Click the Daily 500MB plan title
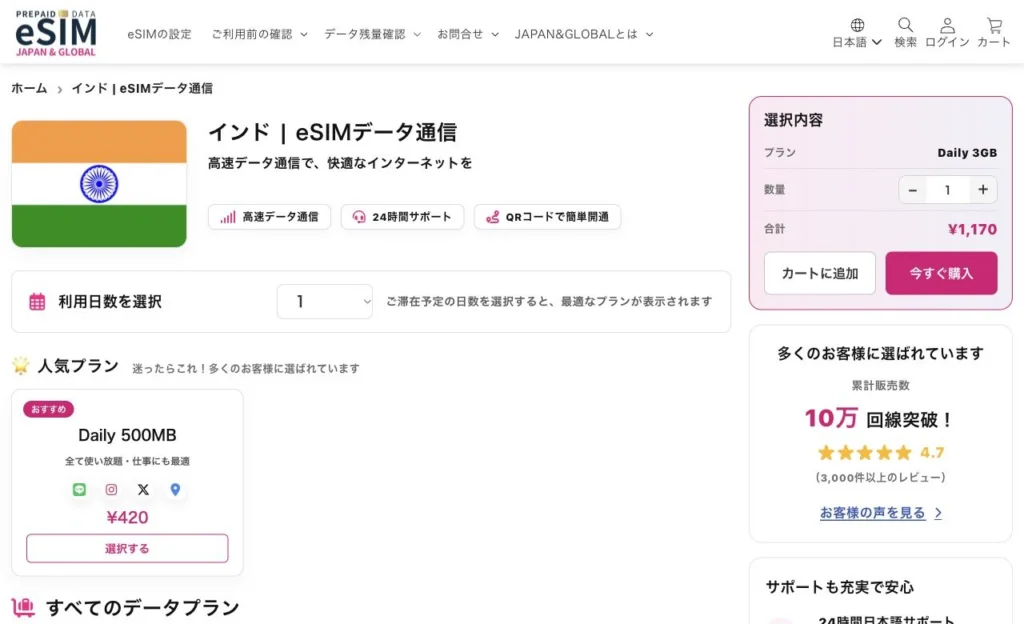 coord(127,435)
